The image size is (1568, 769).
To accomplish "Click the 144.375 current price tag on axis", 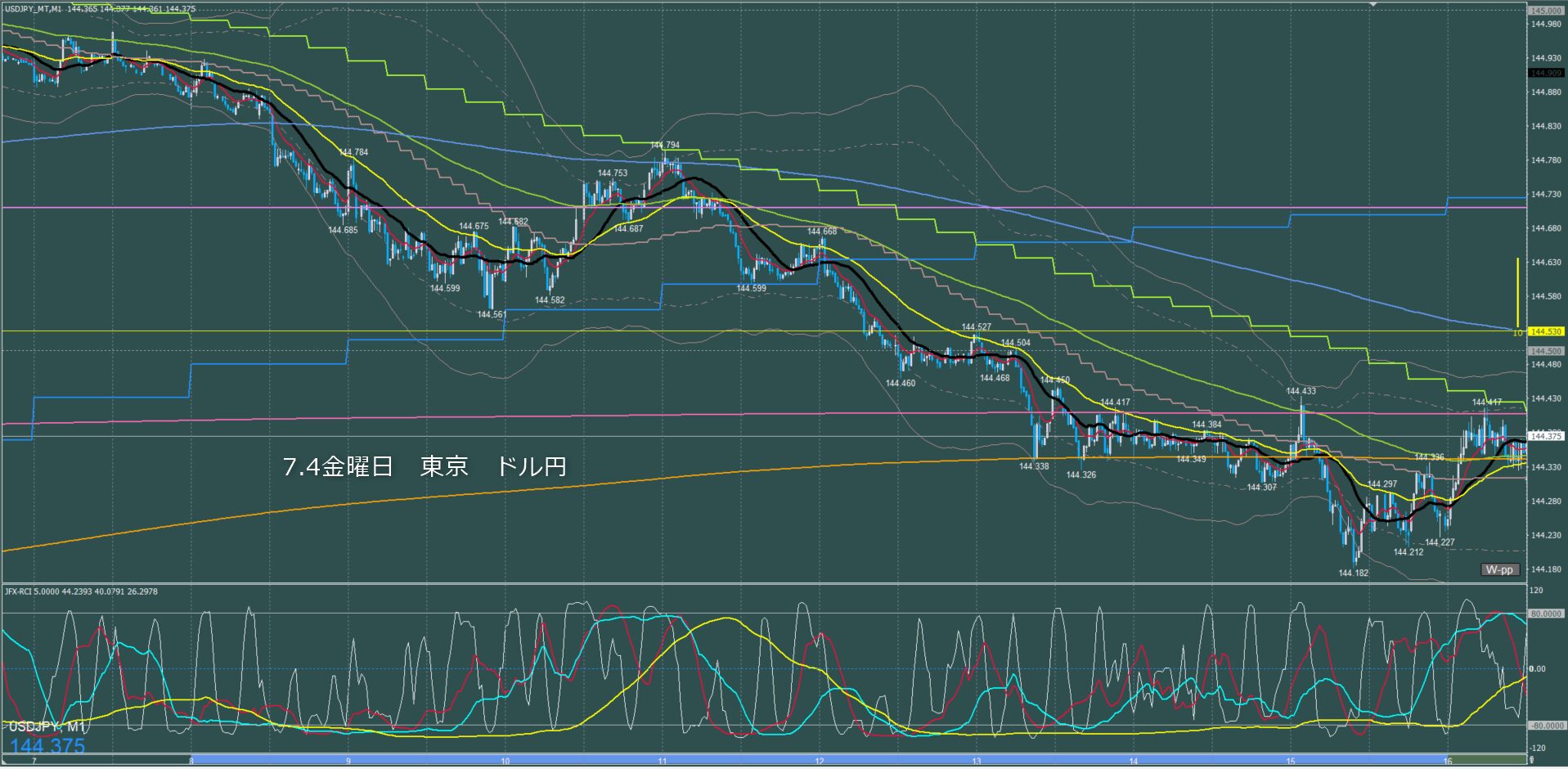I will [x=1545, y=436].
